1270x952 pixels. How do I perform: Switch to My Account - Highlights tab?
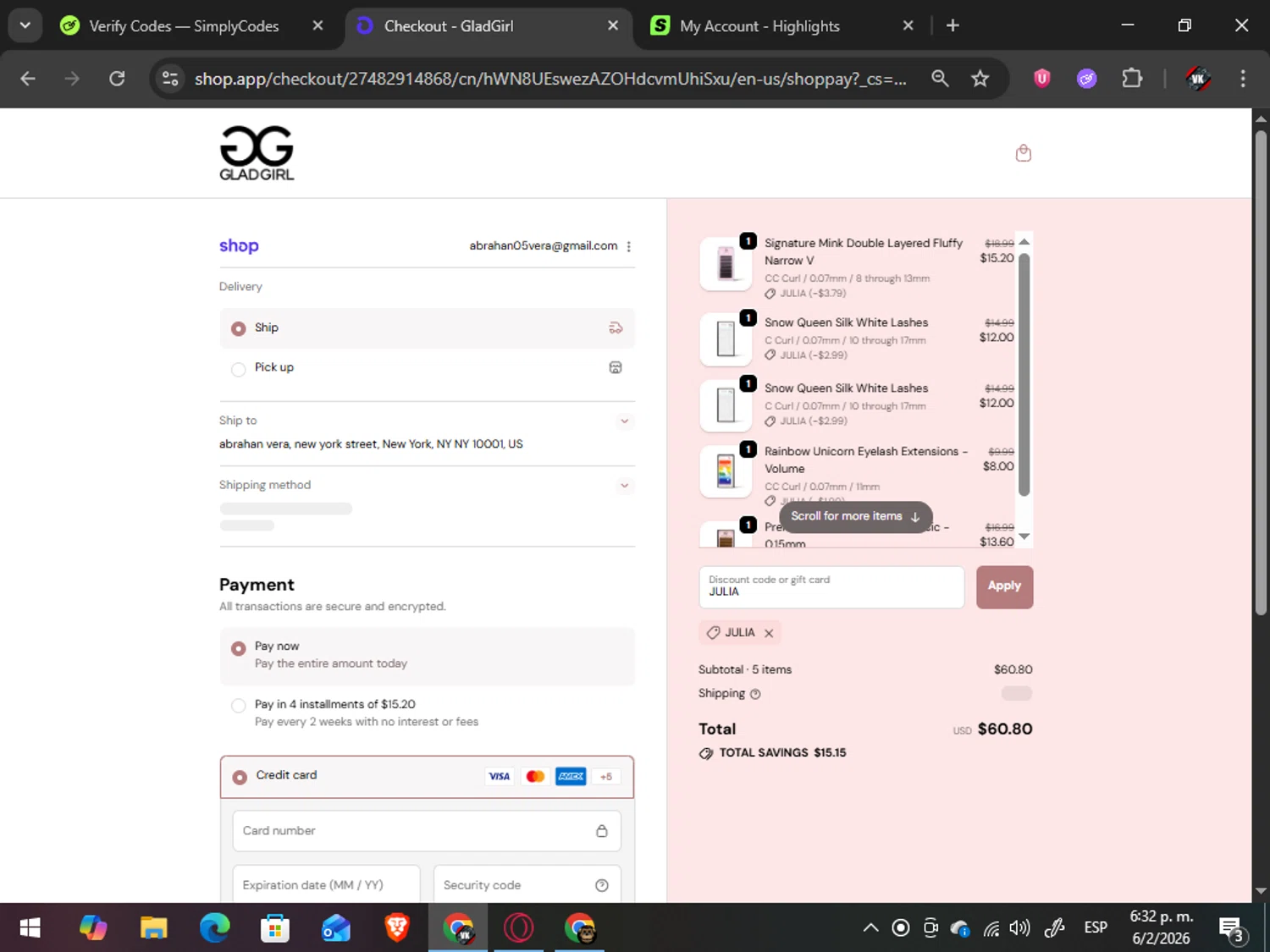click(x=759, y=26)
